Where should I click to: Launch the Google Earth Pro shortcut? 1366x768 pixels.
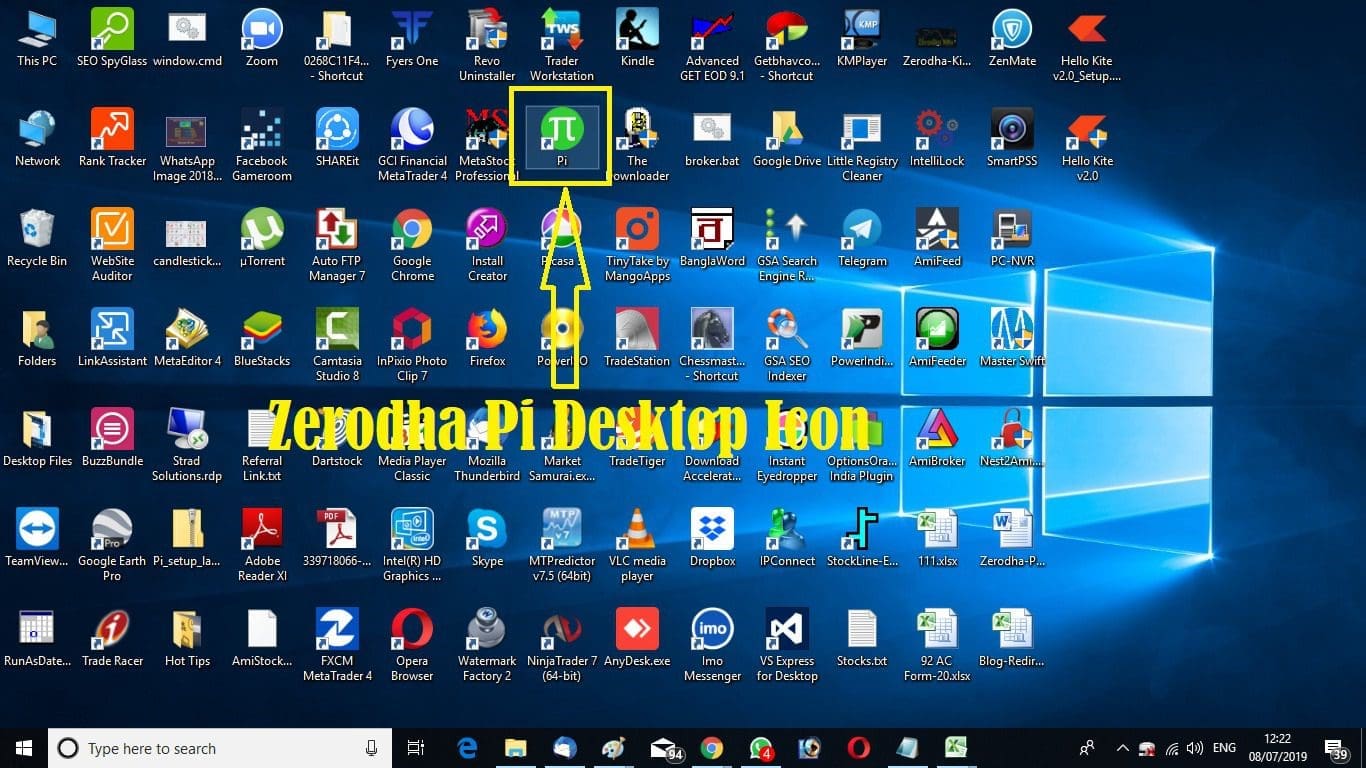[x=112, y=545]
